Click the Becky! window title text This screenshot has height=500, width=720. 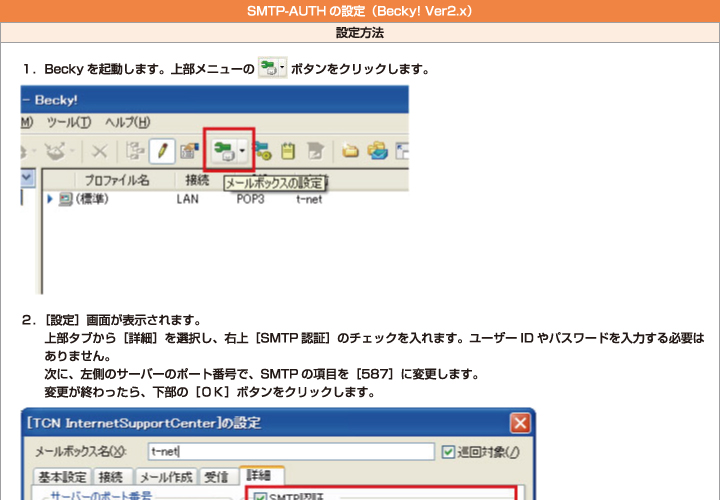click(x=56, y=100)
